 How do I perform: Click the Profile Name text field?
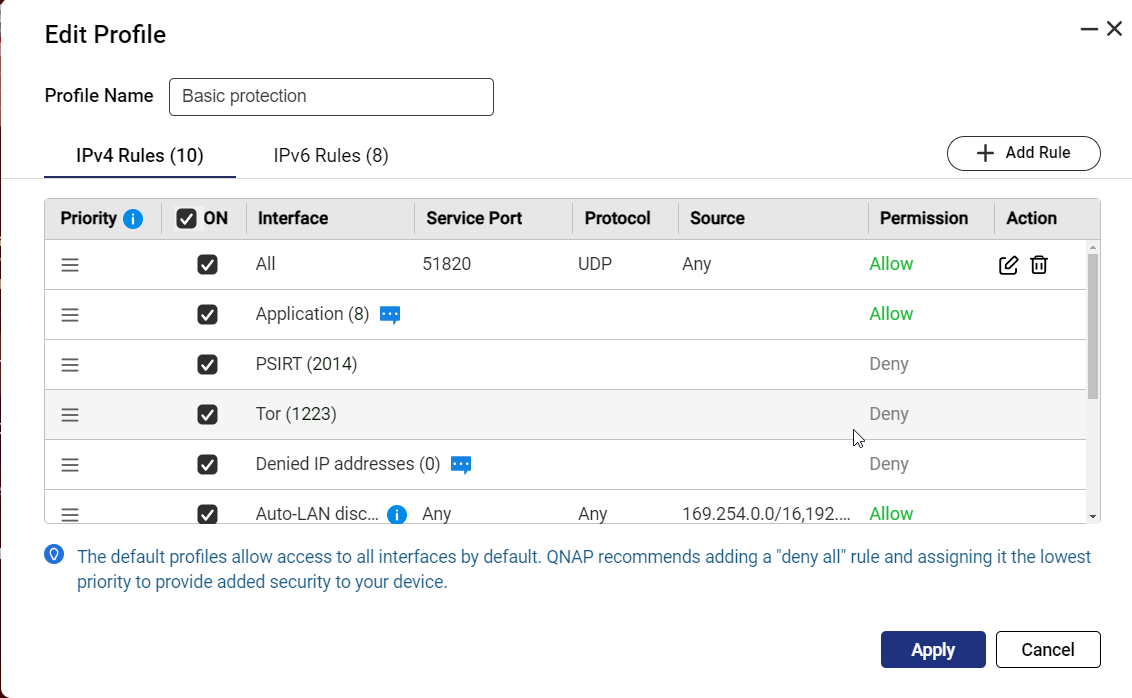(x=331, y=97)
